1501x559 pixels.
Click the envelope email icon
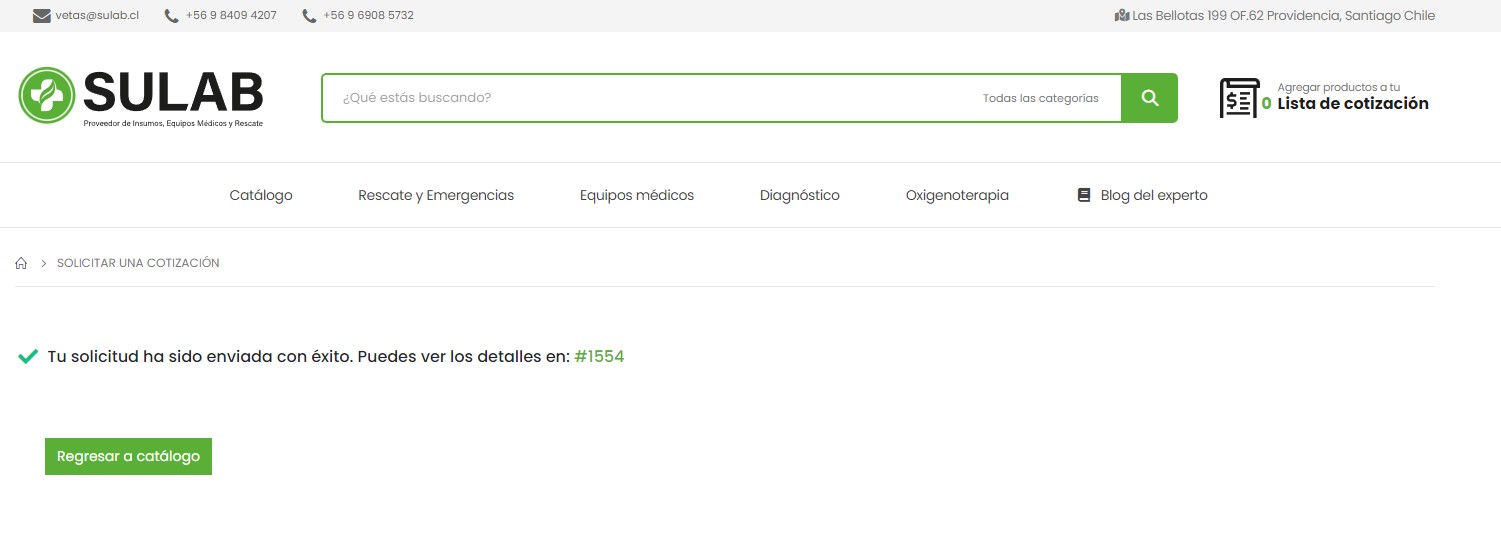[42, 16]
